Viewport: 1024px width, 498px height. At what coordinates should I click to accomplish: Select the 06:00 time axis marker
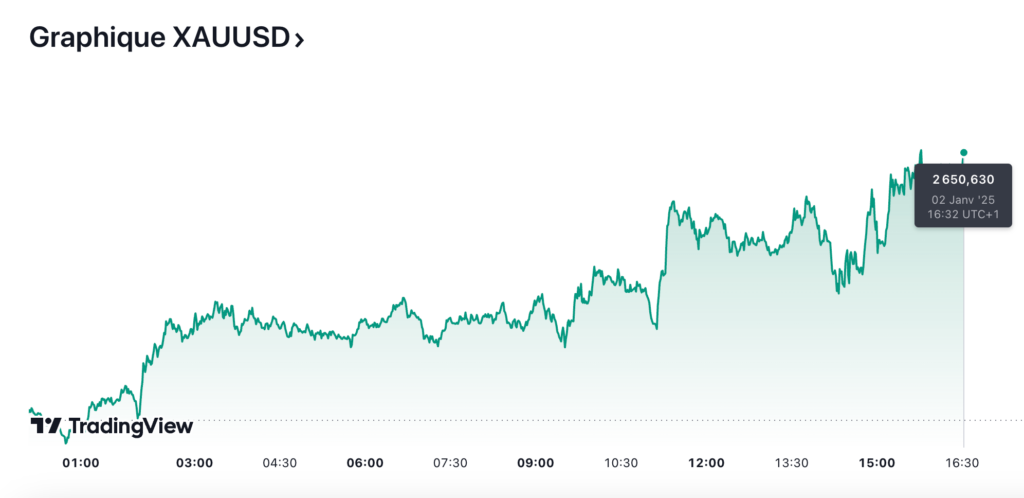pyautogui.click(x=365, y=463)
